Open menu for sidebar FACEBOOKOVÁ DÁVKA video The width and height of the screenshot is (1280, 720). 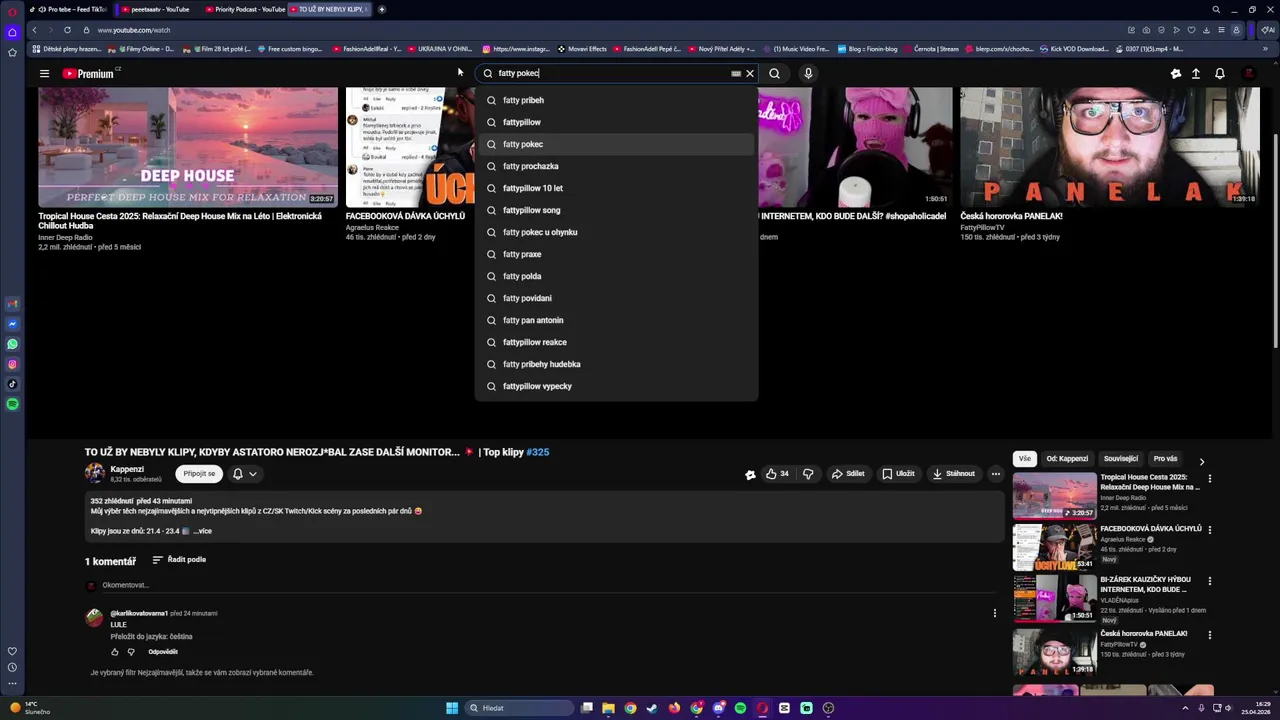coord(1210,530)
